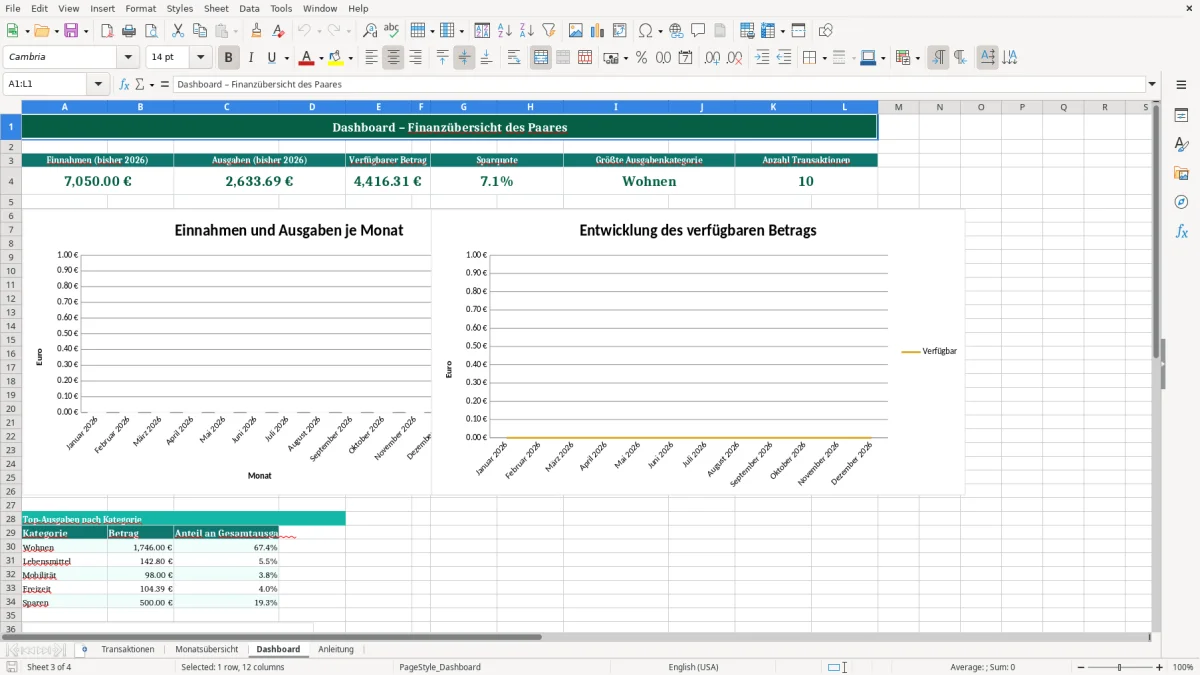This screenshot has height=675, width=1200.
Task: Switch to the Anleitung sheet tab
Action: coord(336,649)
